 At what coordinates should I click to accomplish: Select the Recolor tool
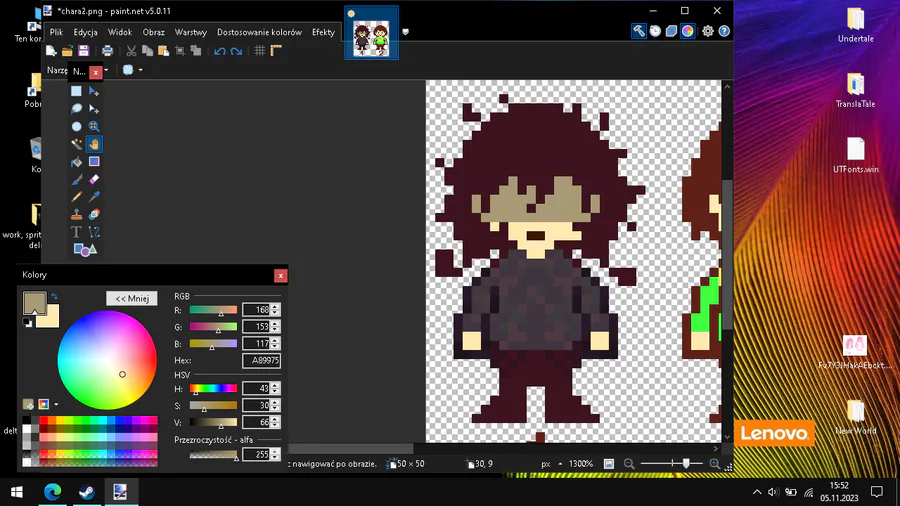94,215
